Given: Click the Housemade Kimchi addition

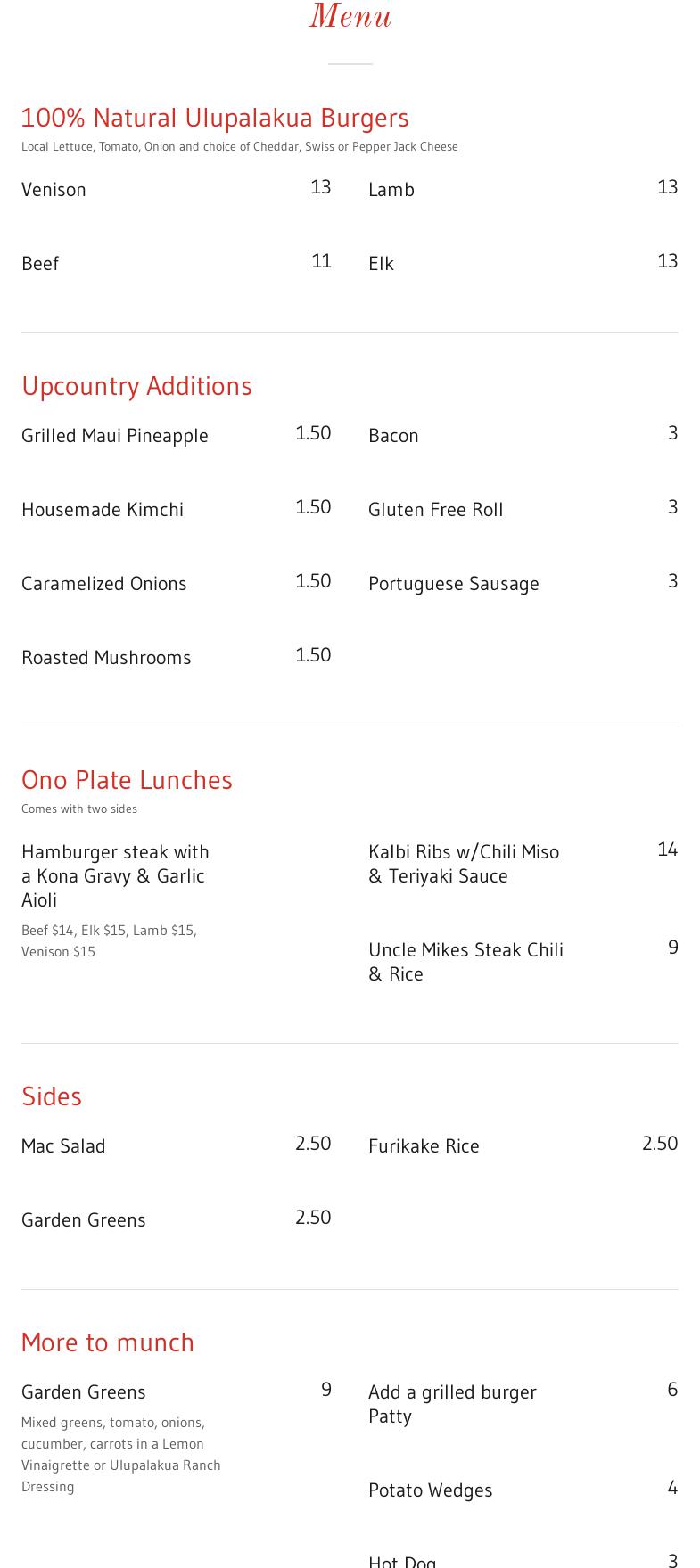Looking at the screenshot, I should 103,510.
